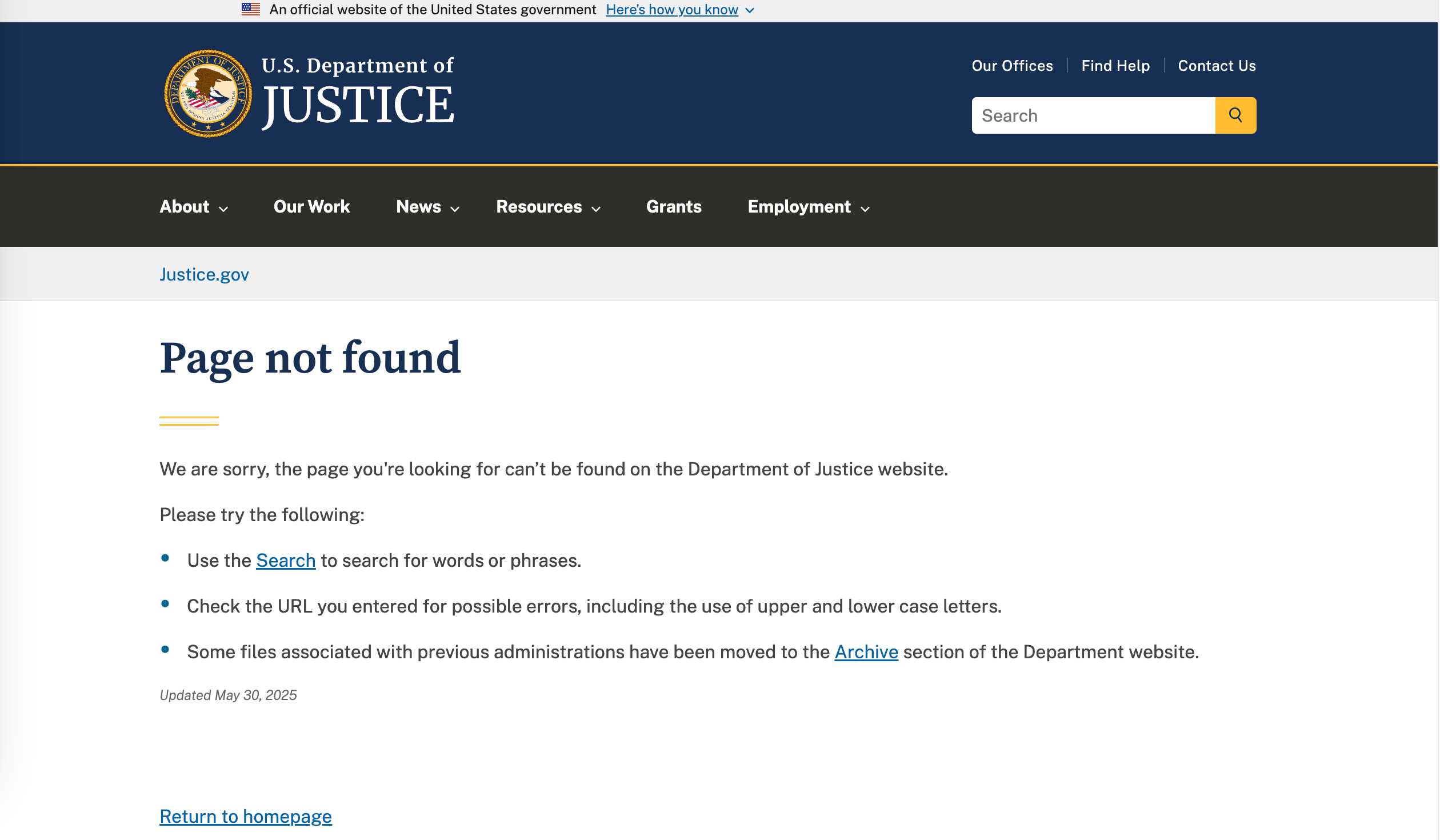This screenshot has height=840, width=1440.
Task: Open the Resources dropdown menu
Action: tap(548, 207)
